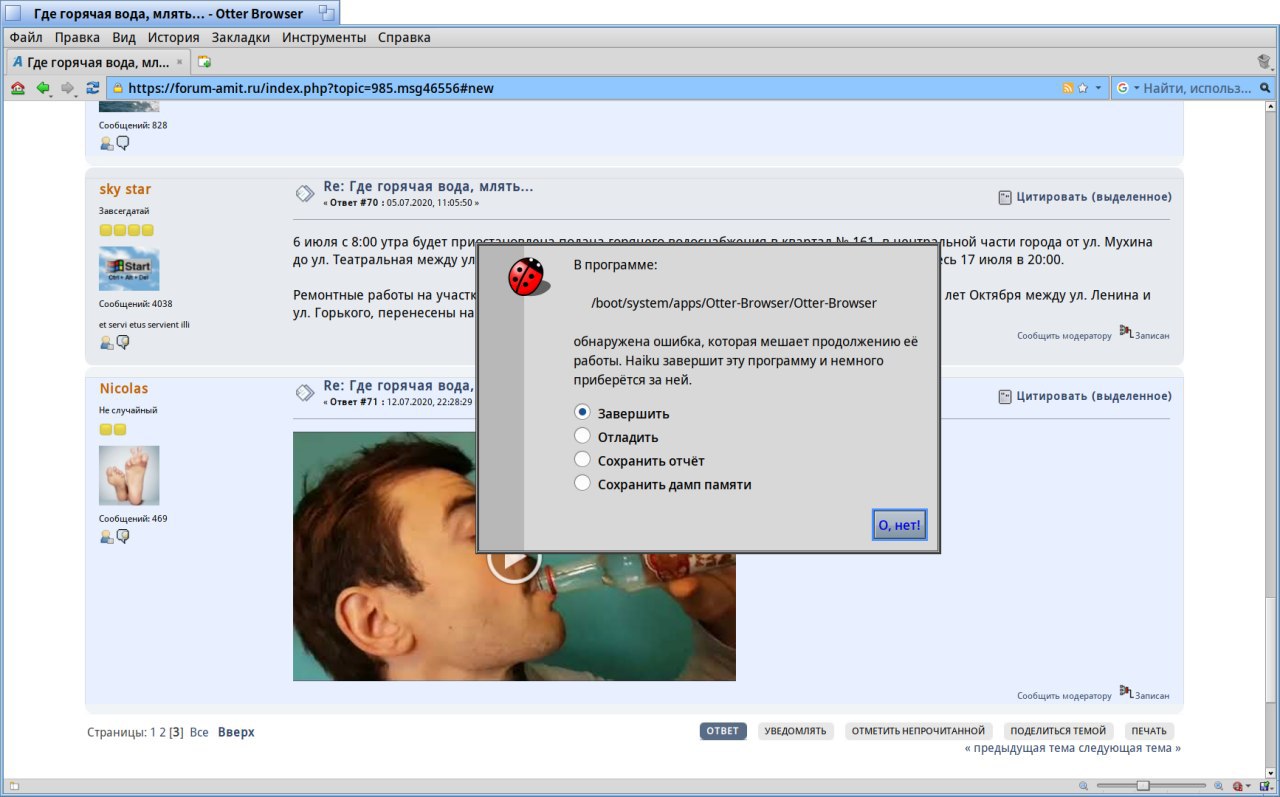View sky star's profile icon
The height and width of the screenshot is (797, 1280).
click(107, 342)
